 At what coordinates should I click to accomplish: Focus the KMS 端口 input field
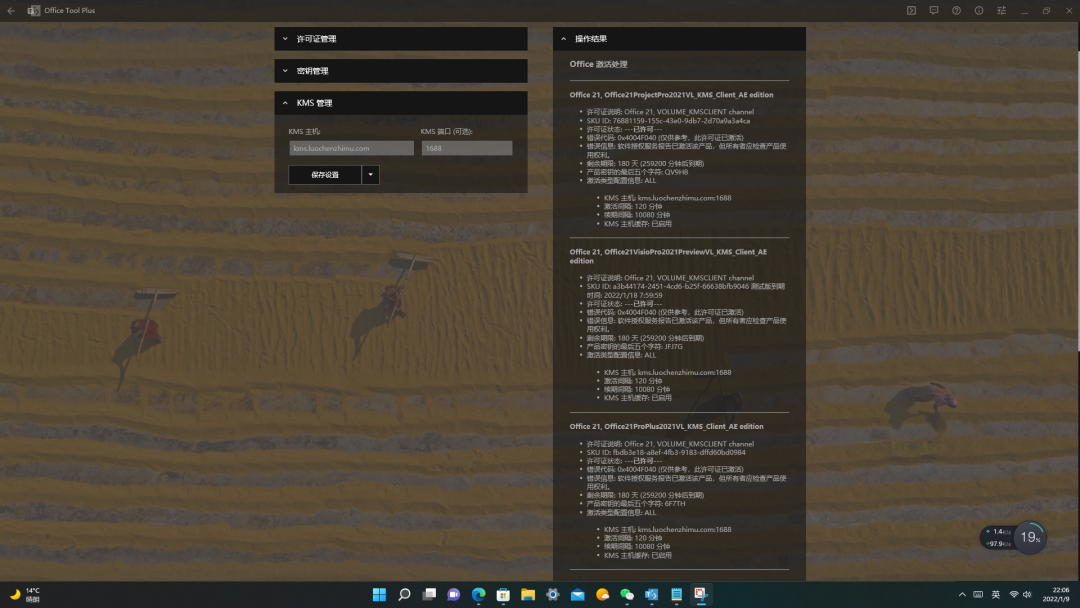(467, 148)
